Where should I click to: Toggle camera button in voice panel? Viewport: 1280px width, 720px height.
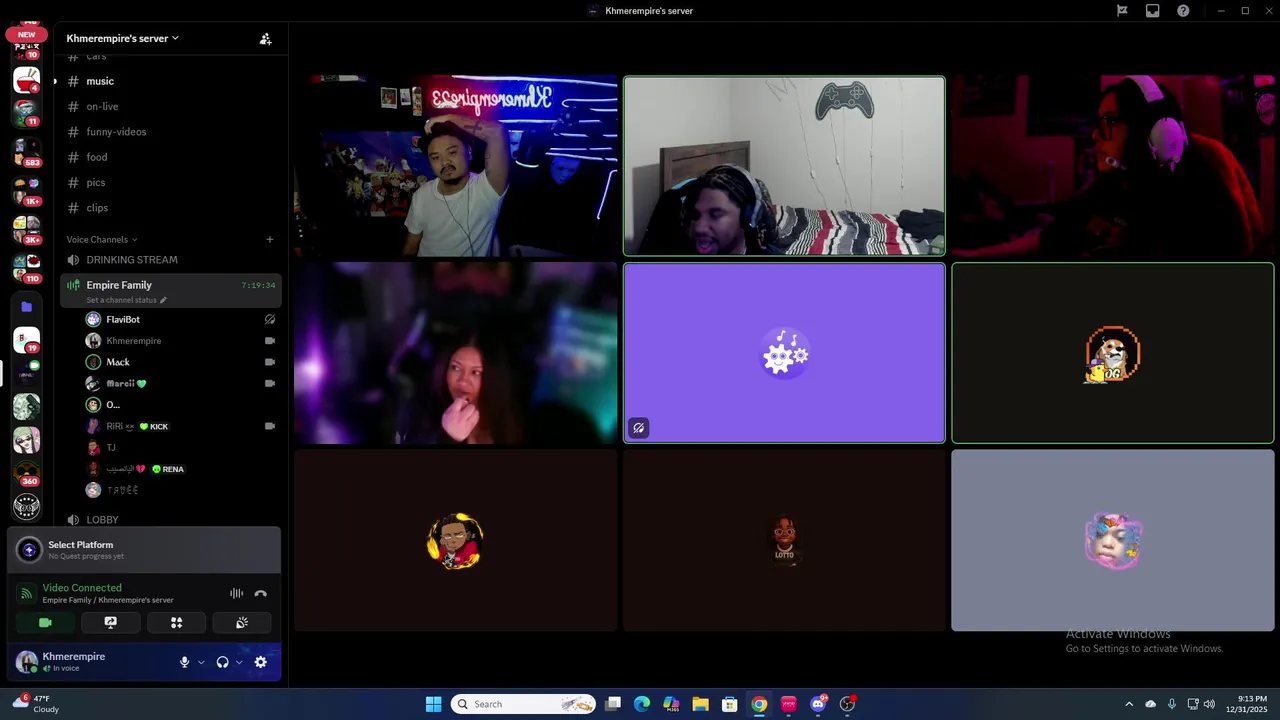[45, 622]
